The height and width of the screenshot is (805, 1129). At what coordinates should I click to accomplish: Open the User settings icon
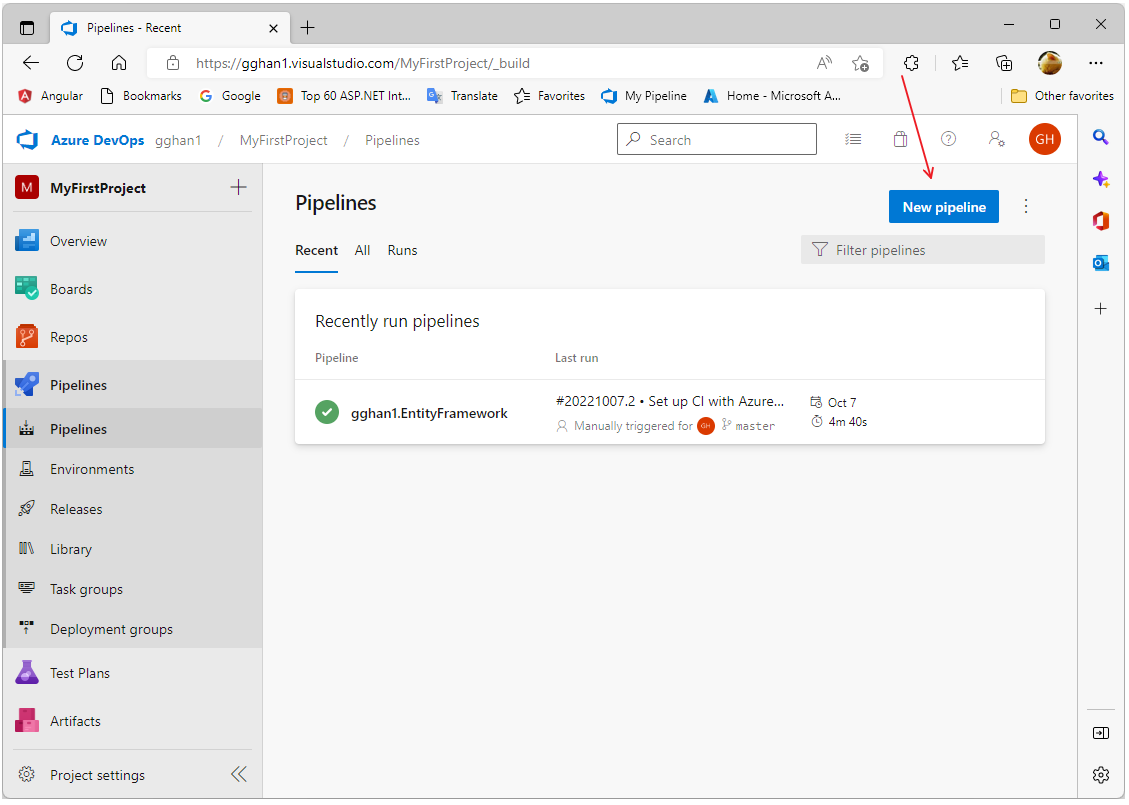coord(996,140)
